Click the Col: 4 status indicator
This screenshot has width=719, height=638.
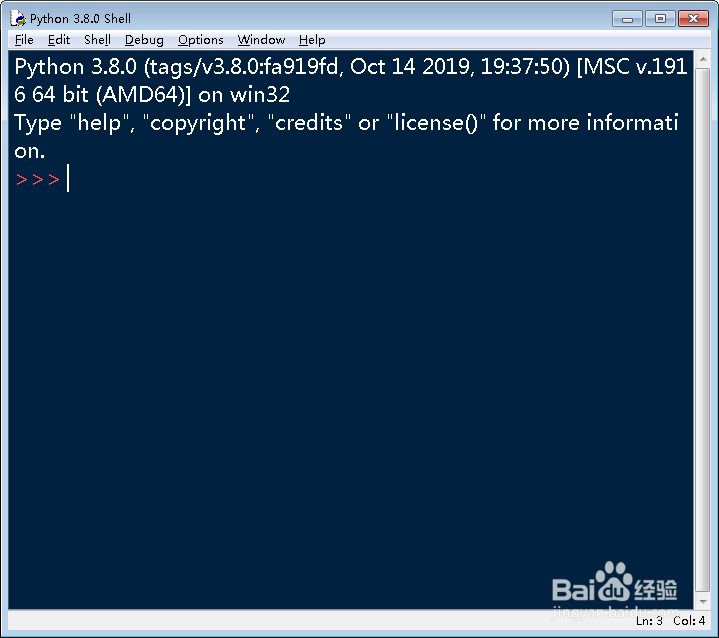(x=689, y=621)
